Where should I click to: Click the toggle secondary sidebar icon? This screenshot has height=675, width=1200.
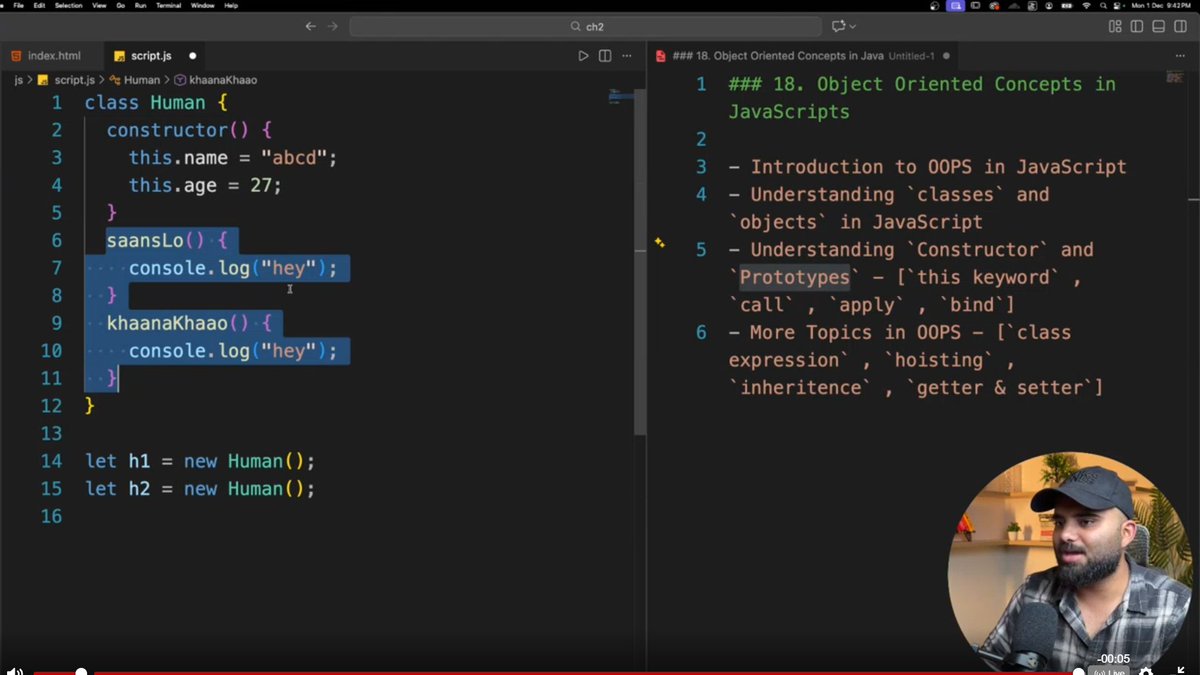(1181, 26)
